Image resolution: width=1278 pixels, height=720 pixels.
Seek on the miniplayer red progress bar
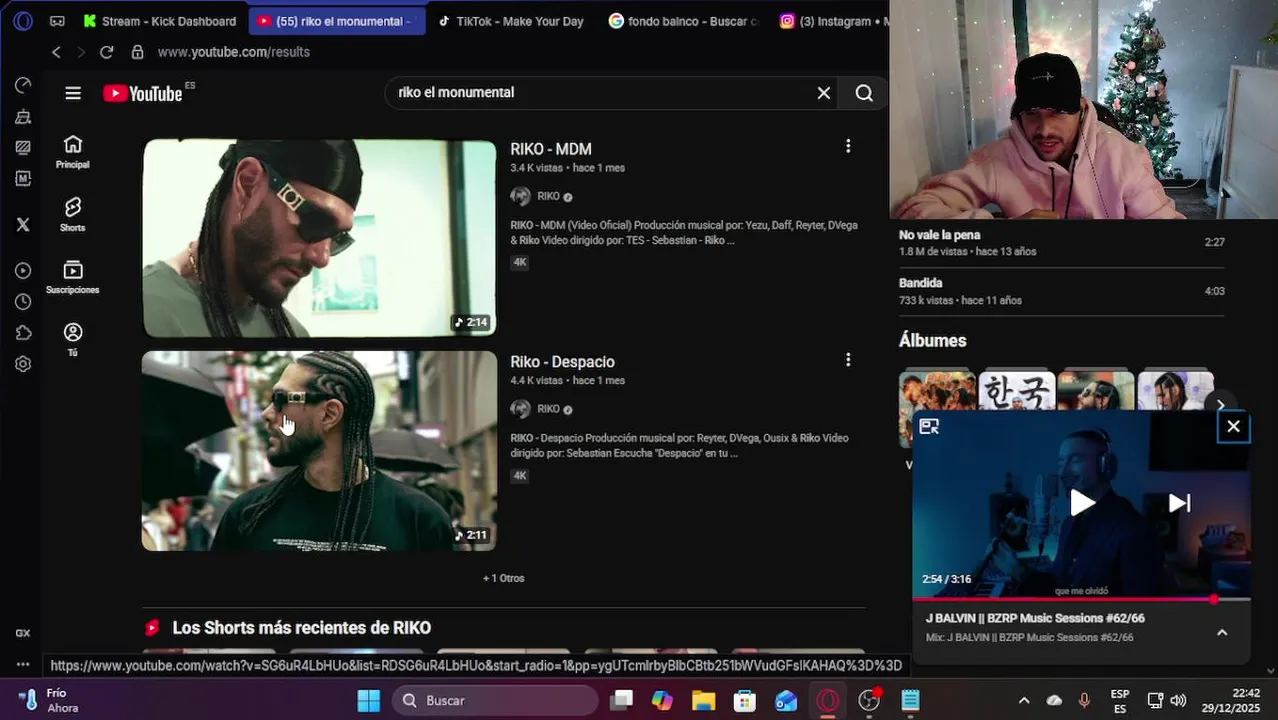point(1081,599)
